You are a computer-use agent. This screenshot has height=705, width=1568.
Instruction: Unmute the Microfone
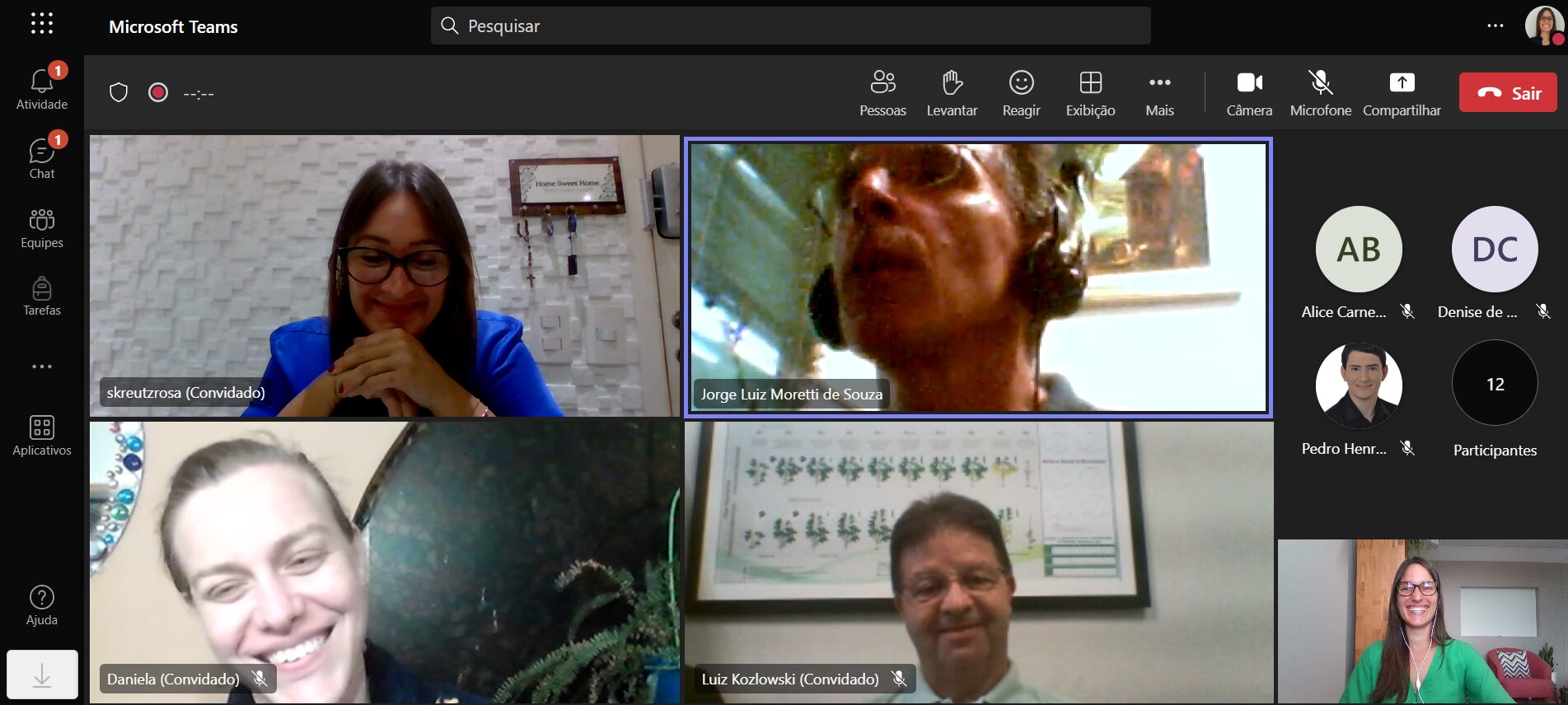coord(1320,93)
